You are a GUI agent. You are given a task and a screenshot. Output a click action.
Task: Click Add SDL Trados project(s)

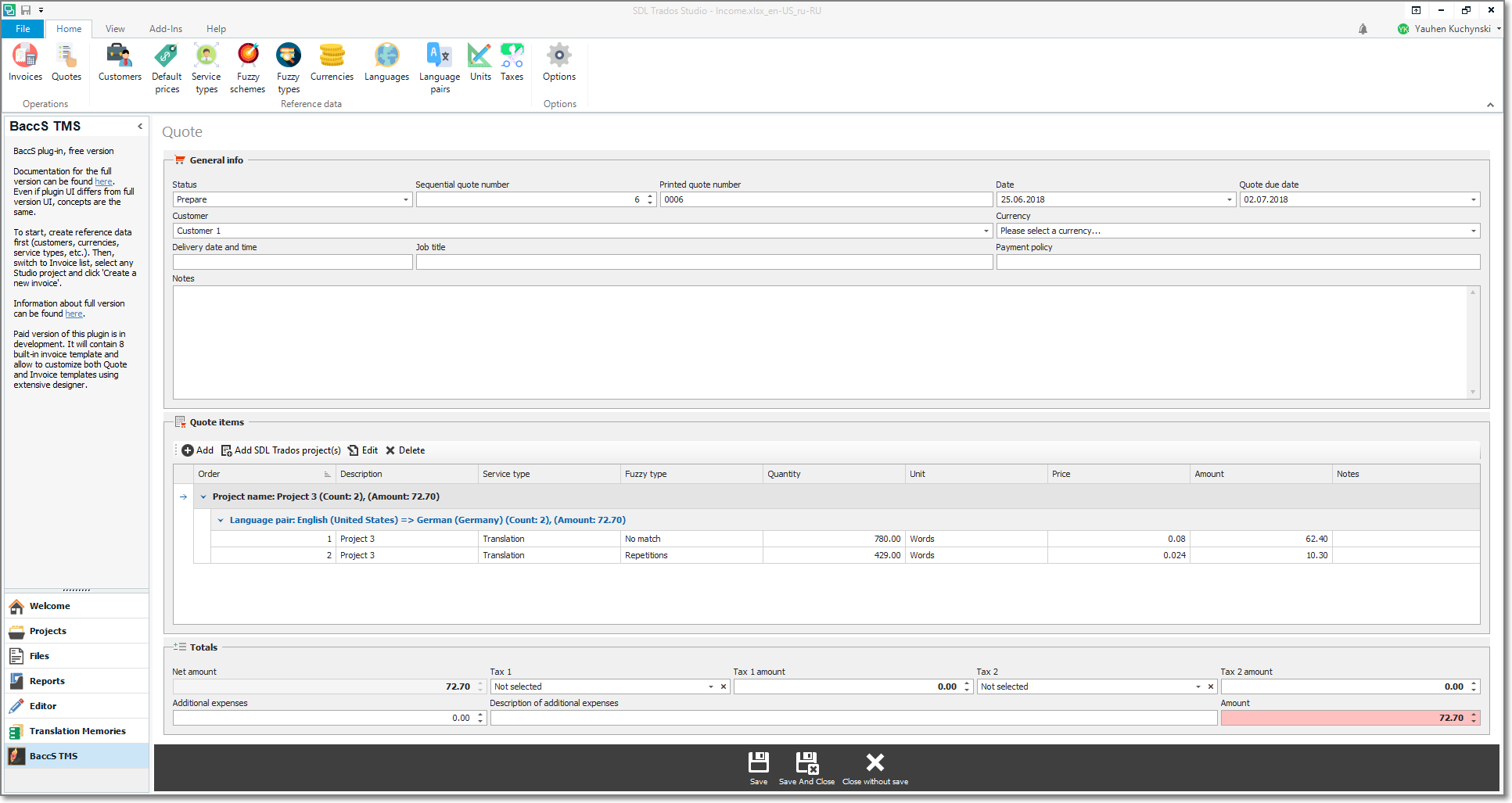[x=281, y=450]
